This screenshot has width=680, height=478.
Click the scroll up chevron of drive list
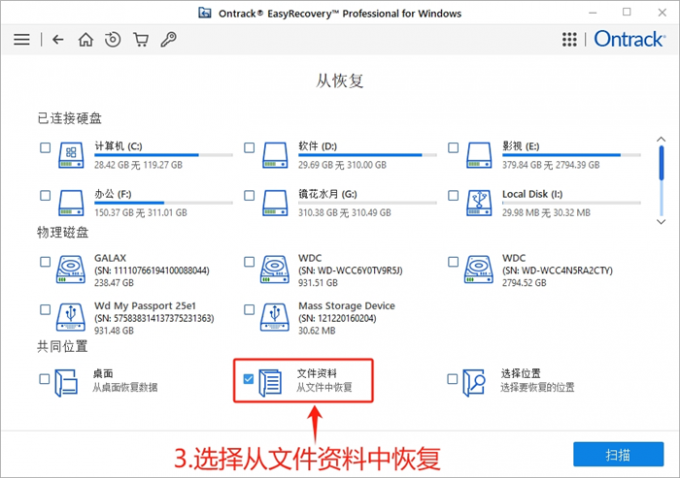(661, 139)
